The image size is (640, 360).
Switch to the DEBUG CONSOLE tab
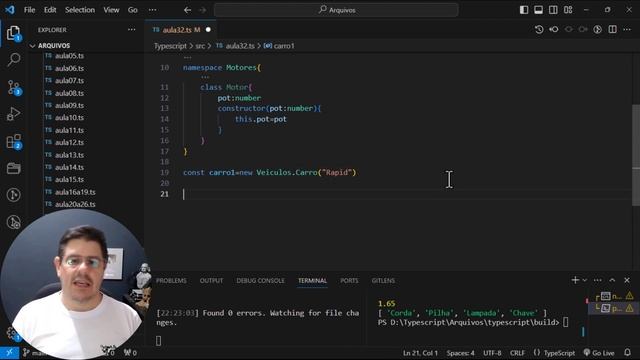pyautogui.click(x=260, y=281)
